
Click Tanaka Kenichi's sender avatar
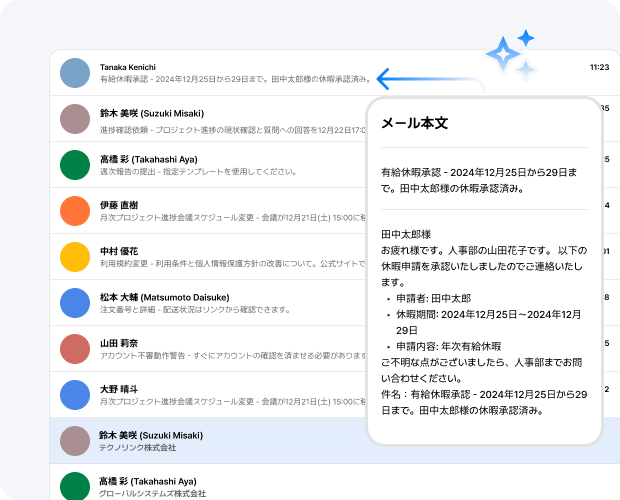point(75,73)
